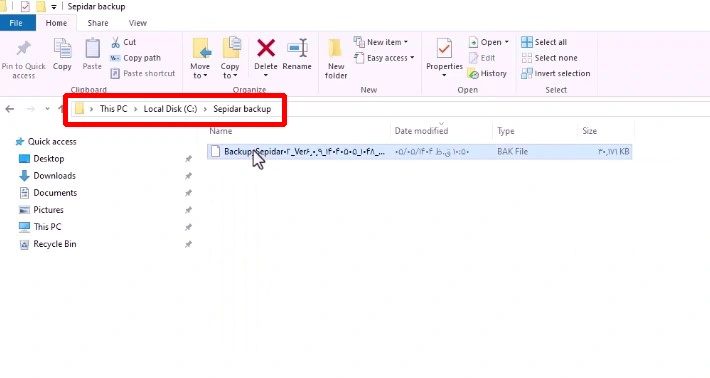Click Local Disk (C:) in breadcrumb
This screenshot has width=710, height=378.
tap(170, 109)
